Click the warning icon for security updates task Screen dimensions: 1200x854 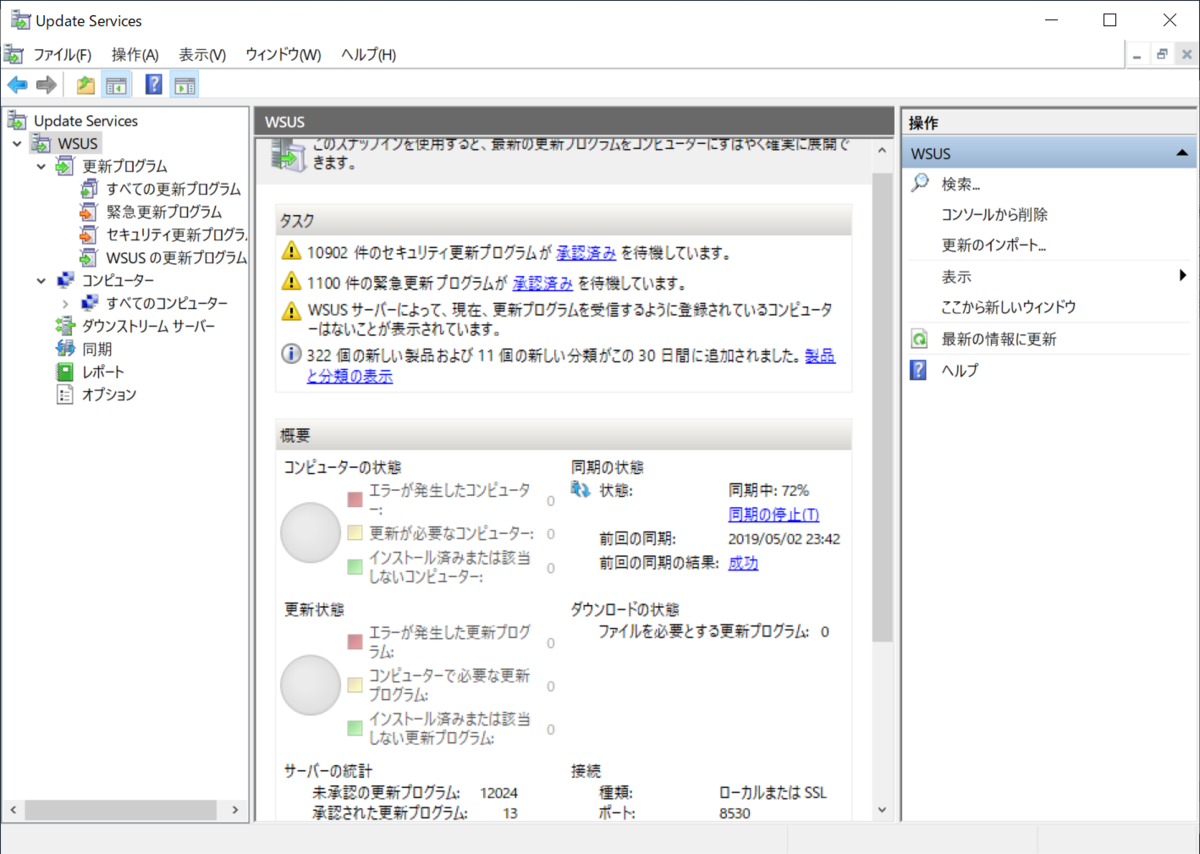pos(291,251)
